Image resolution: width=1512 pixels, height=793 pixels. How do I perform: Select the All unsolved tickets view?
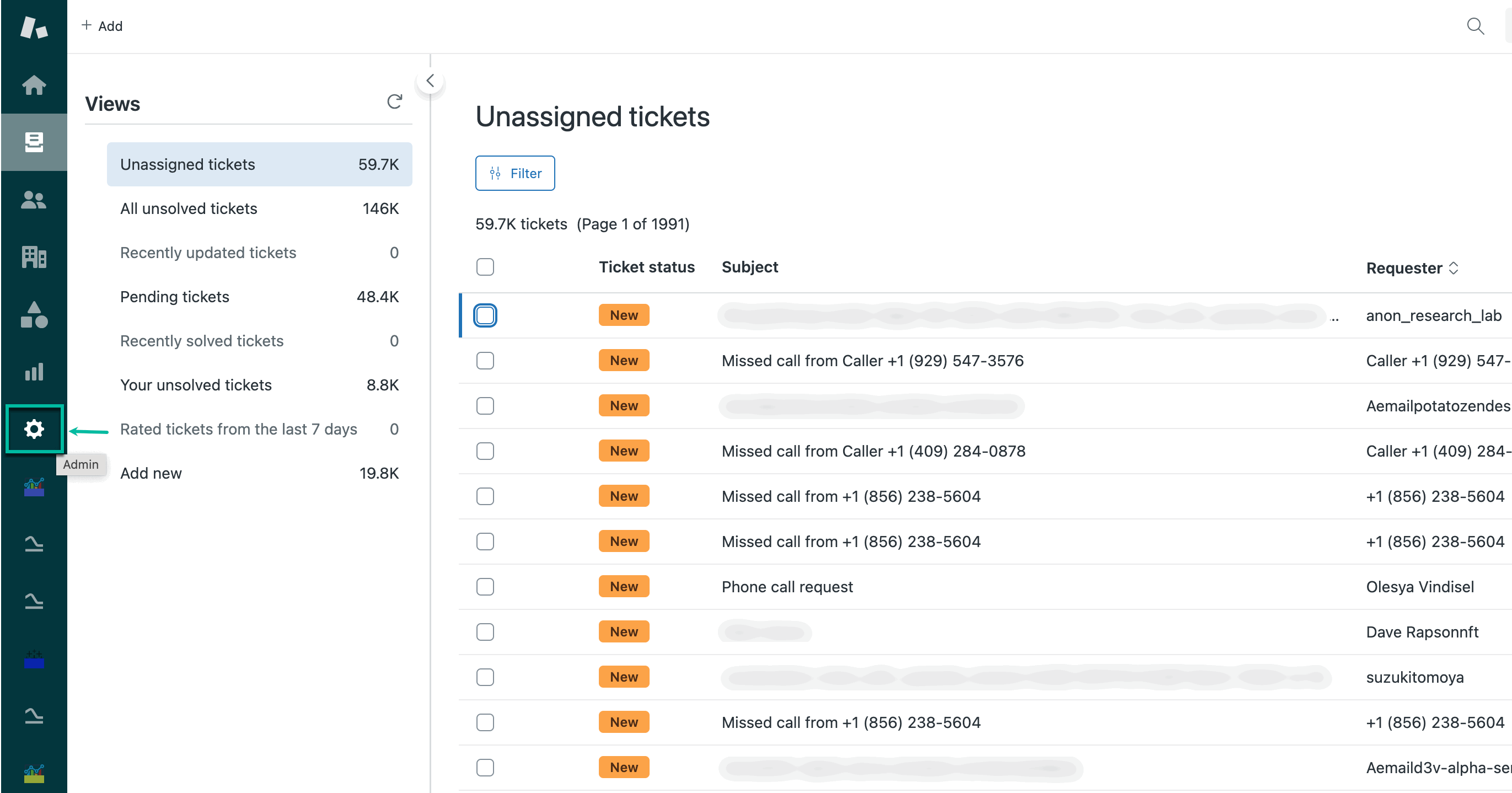coord(189,208)
